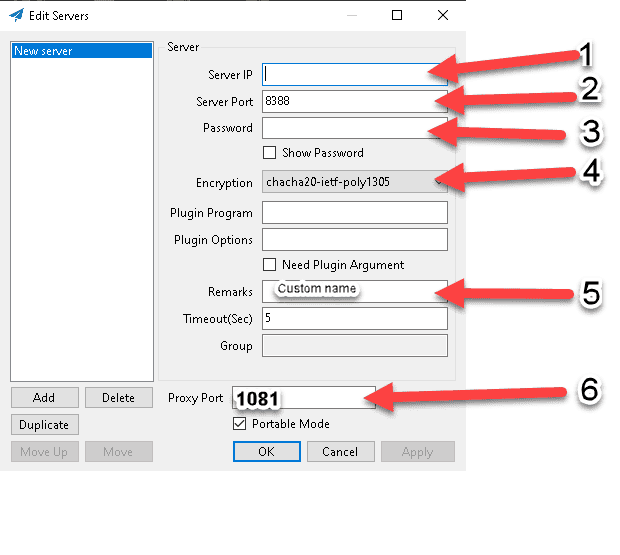Click the Cancel button
620x555 pixels.
tap(340, 451)
